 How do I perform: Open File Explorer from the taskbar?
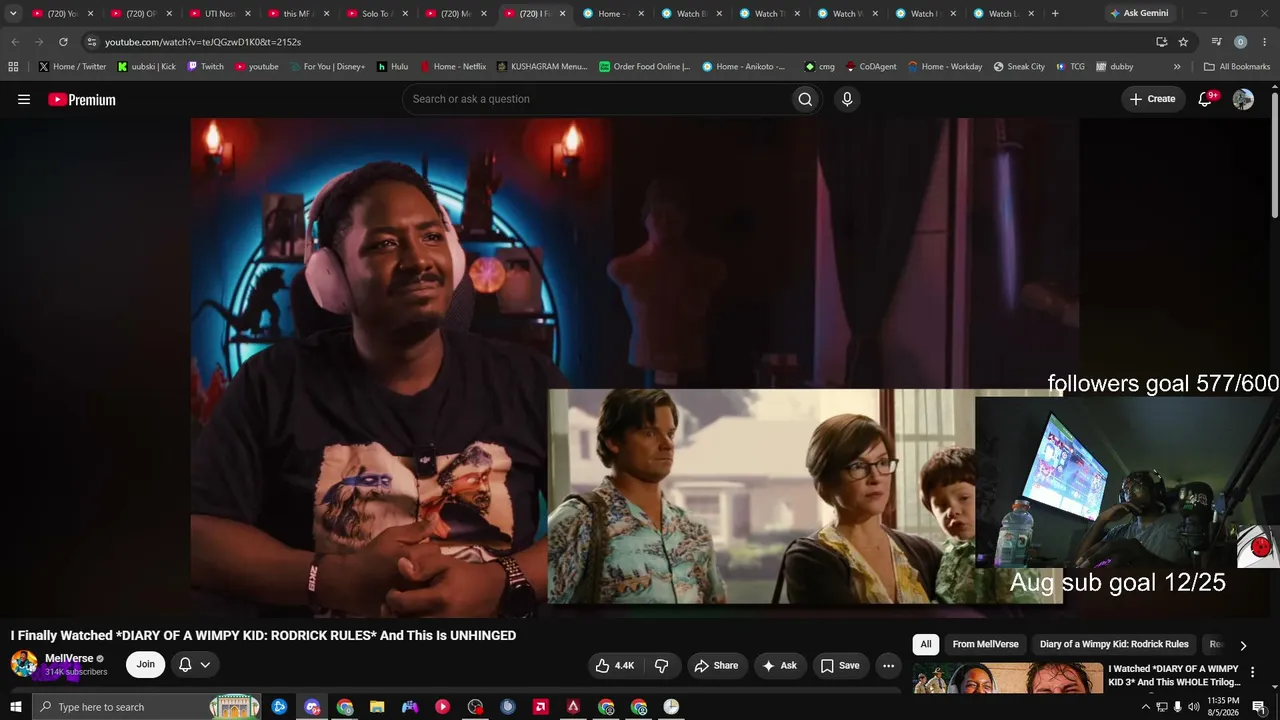377,707
